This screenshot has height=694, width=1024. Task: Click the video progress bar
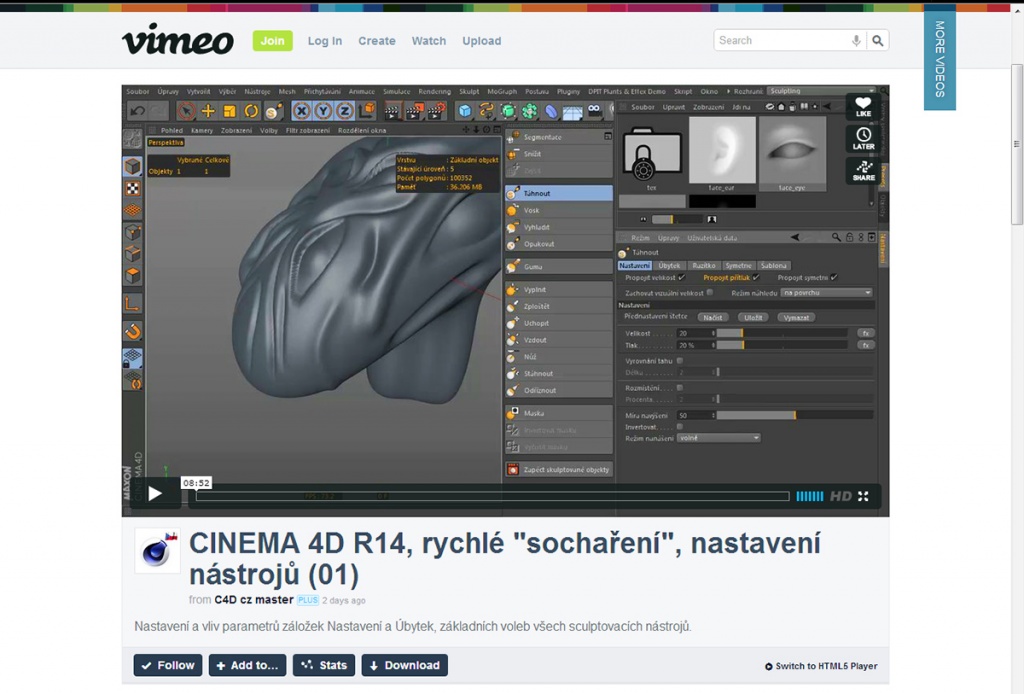pyautogui.click(x=492, y=496)
